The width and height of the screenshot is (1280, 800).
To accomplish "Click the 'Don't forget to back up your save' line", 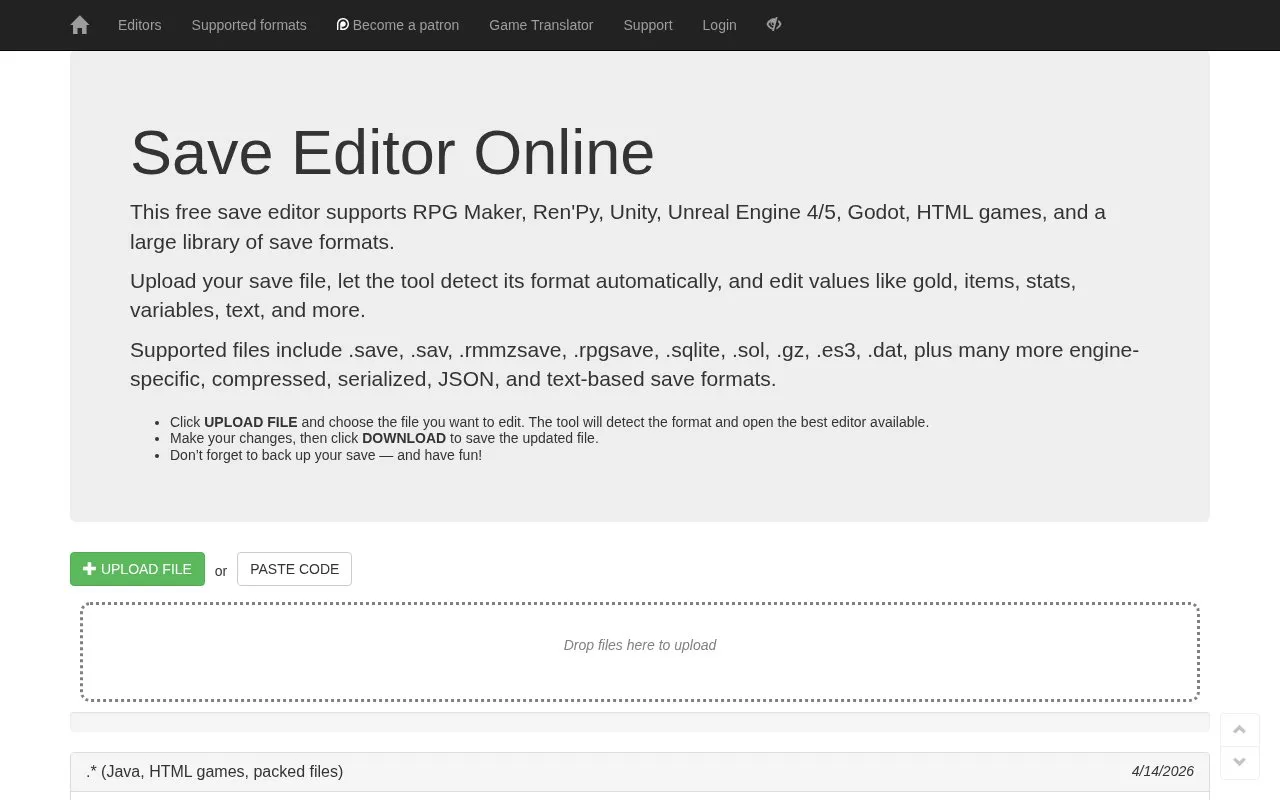I will coord(326,455).
